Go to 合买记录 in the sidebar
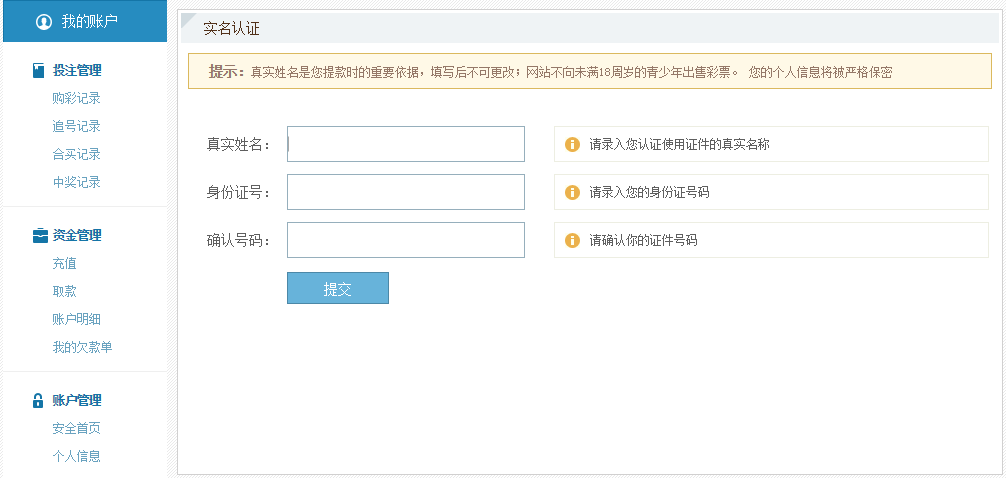This screenshot has height=478, width=1006. point(76,155)
